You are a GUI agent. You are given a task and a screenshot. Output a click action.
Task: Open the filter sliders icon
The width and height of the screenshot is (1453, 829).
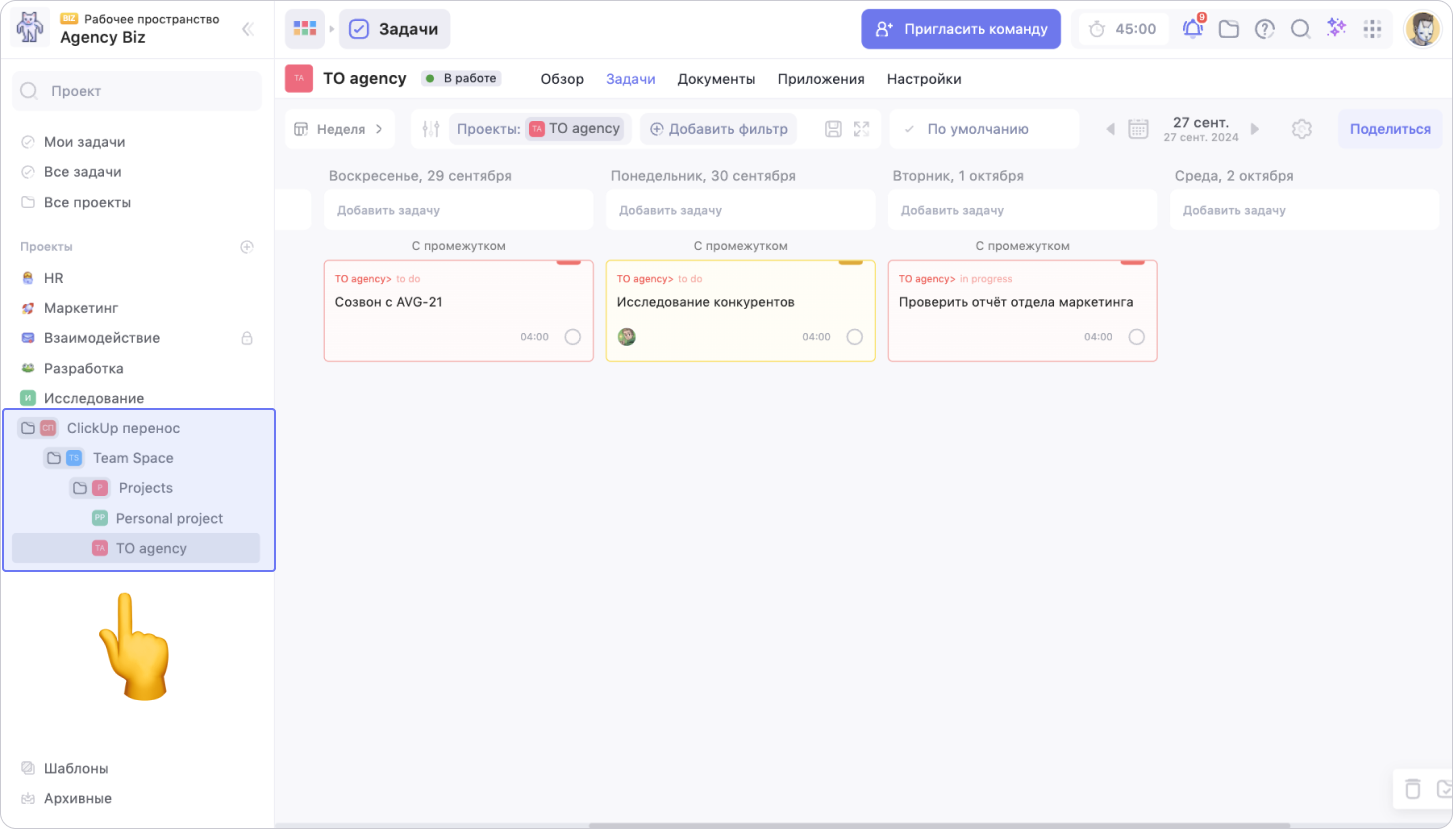[x=431, y=129]
